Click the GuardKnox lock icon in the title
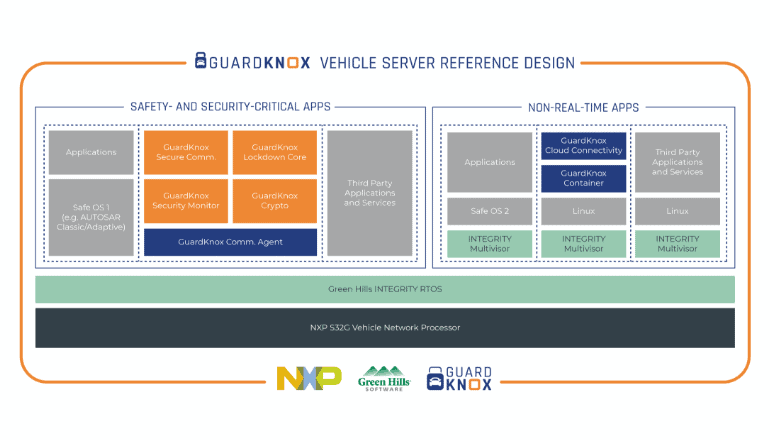This screenshot has height=440, width=770. pyautogui.click(x=200, y=60)
